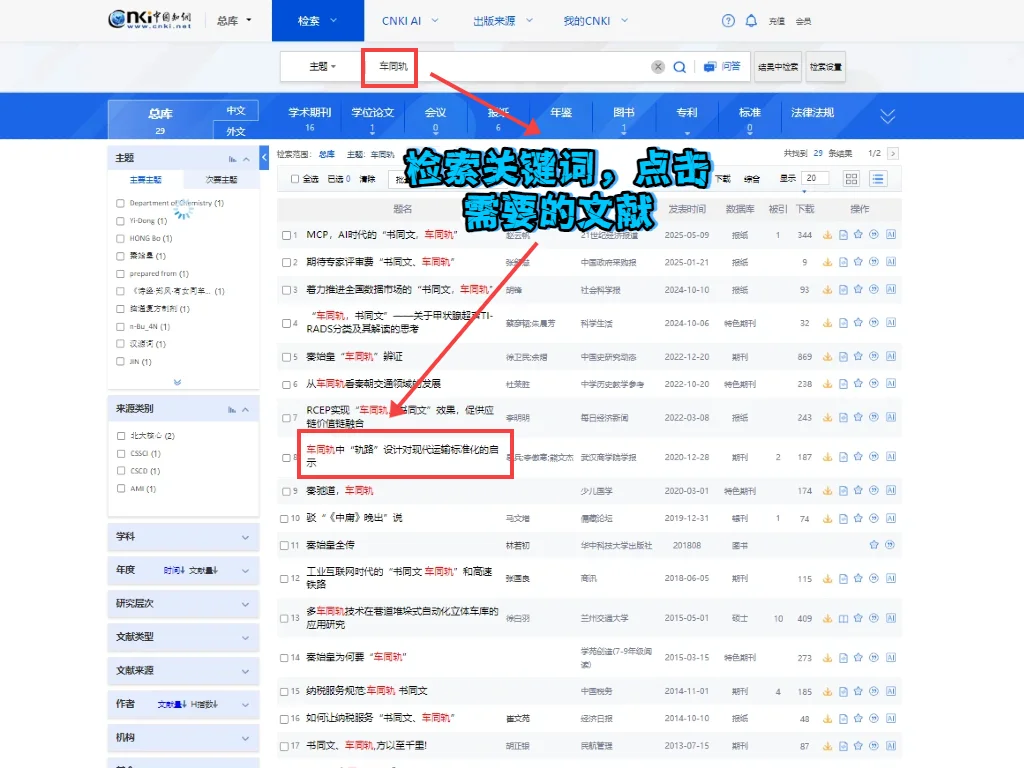Viewport: 1024px width, 768px height.
Task: Collapse the 来源类别 filter panel
Action: [x=247, y=408]
